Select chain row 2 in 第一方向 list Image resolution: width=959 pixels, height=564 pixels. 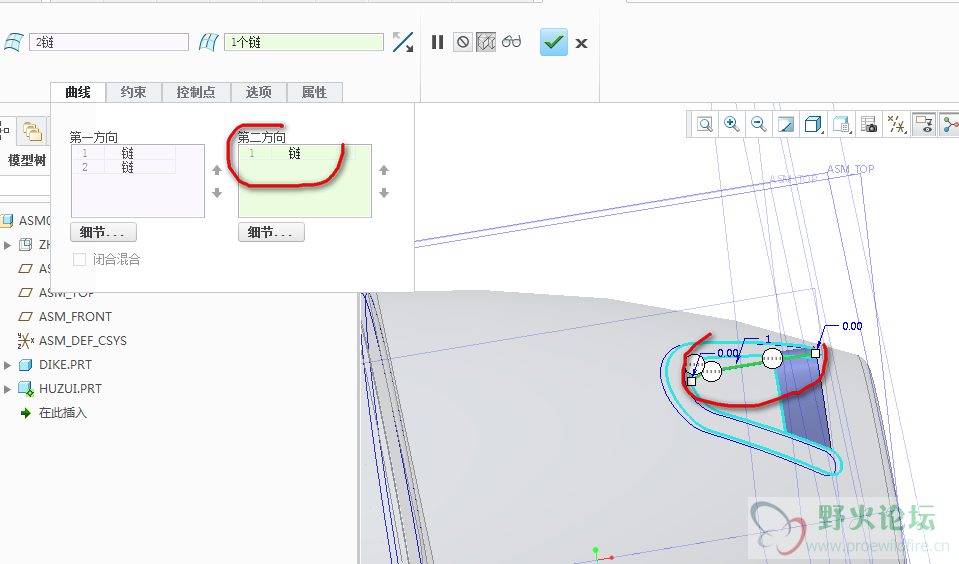tap(125, 167)
